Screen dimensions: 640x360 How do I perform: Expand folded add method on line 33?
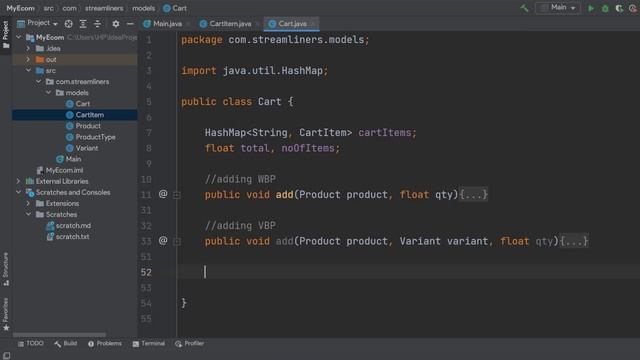coord(177,242)
